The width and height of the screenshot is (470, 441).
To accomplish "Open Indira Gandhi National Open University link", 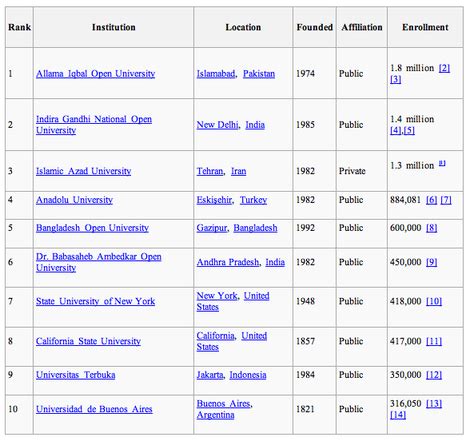I will pos(94,125).
